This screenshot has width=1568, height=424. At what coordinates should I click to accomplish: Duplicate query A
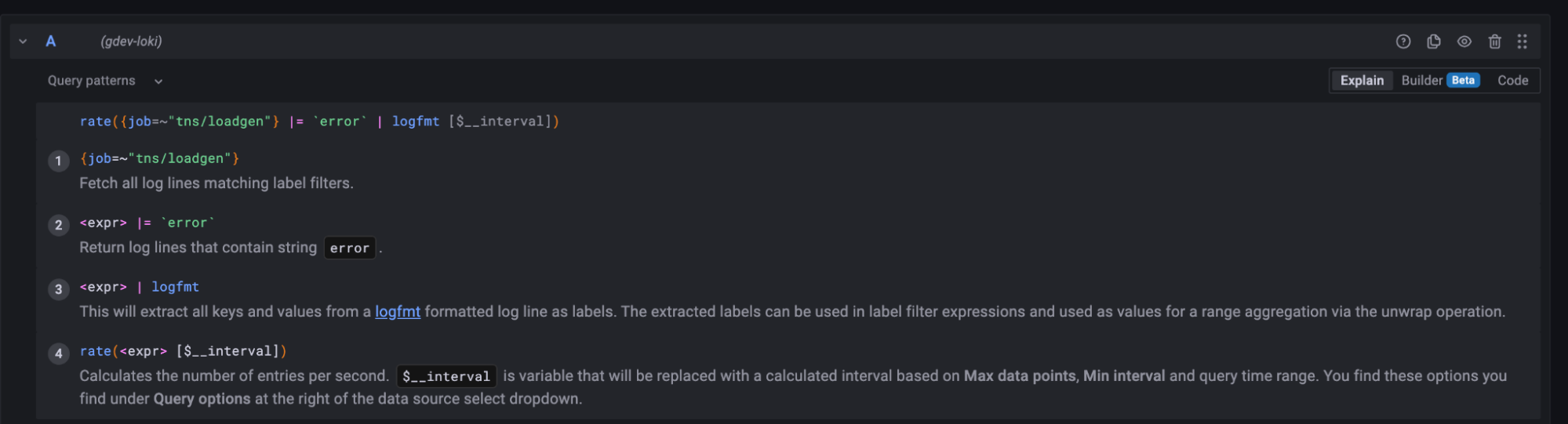[x=1433, y=42]
